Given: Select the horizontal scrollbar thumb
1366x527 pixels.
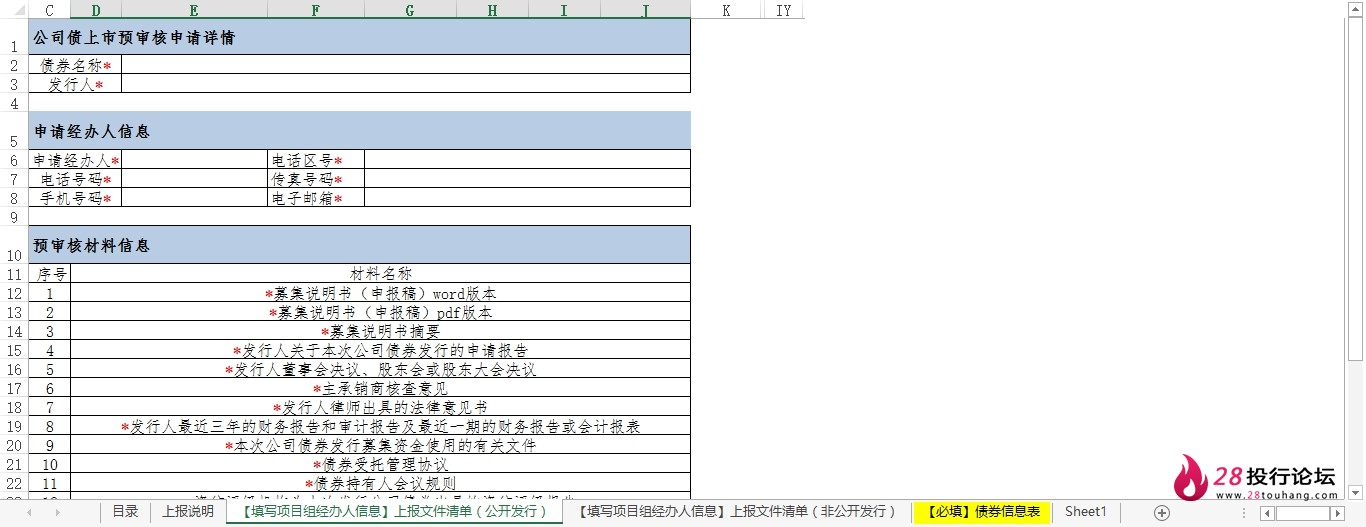Looking at the screenshot, I should 1302,513.
